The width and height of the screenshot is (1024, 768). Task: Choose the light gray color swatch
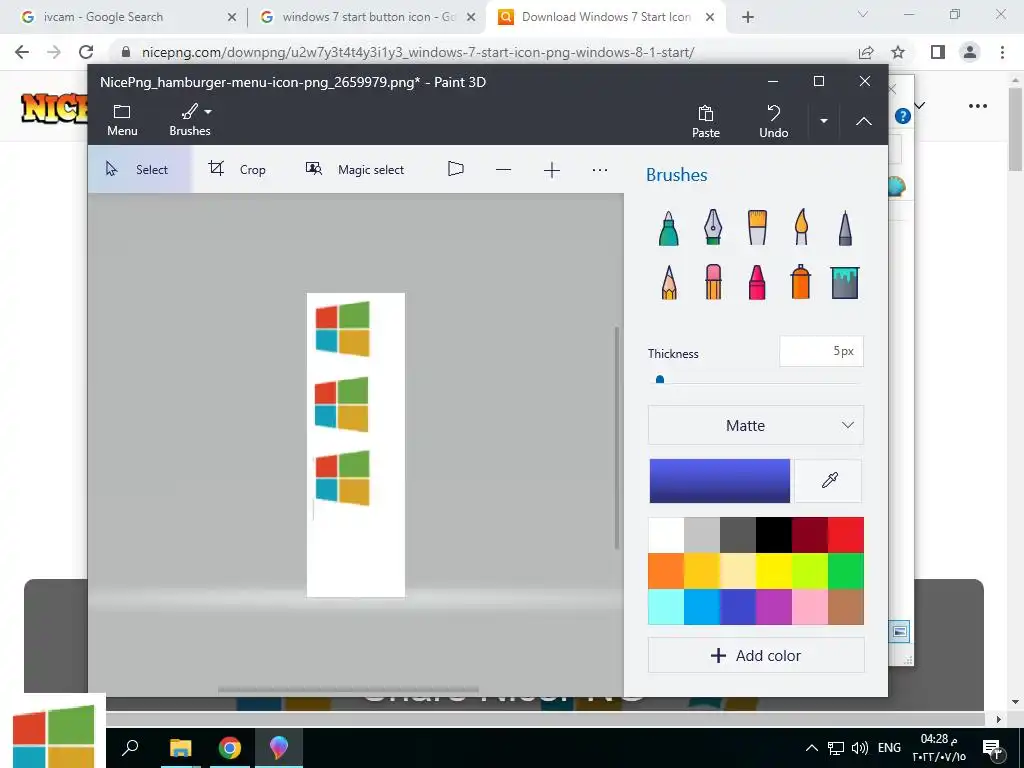(702, 535)
